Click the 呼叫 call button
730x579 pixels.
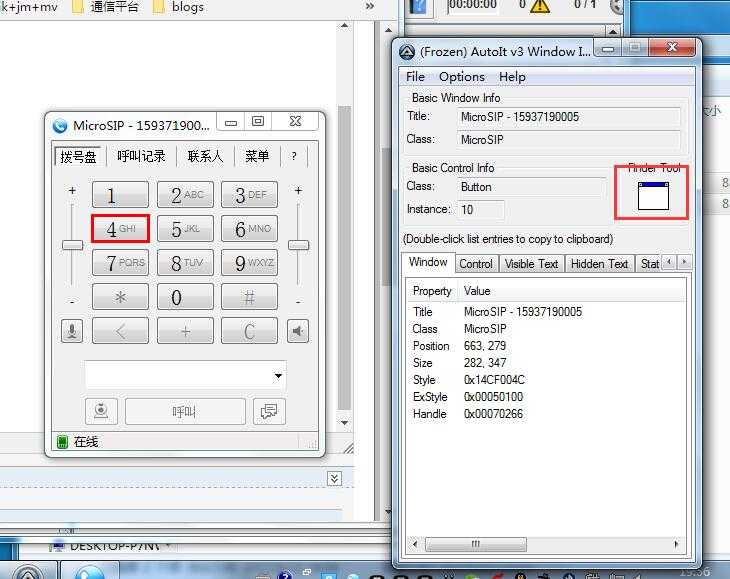click(x=185, y=411)
